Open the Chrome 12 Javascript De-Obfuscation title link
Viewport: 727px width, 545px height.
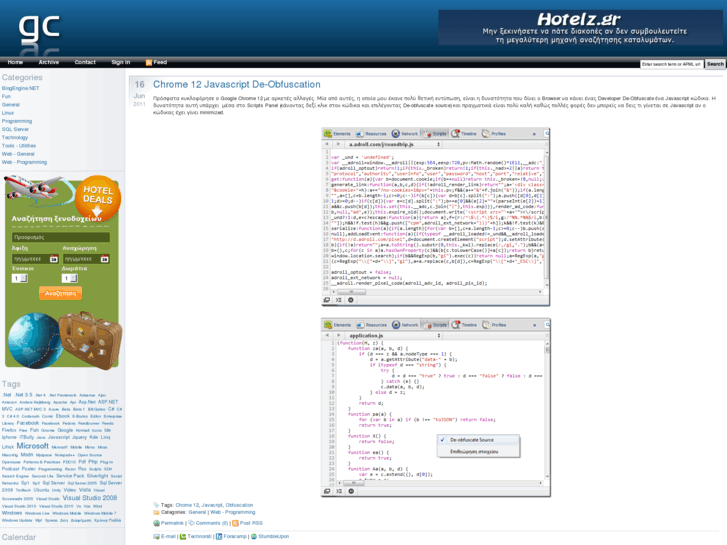[x=236, y=84]
